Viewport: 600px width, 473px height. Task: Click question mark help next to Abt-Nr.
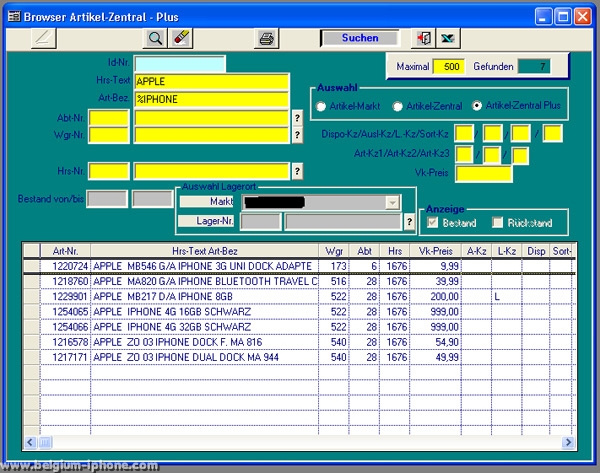297,118
